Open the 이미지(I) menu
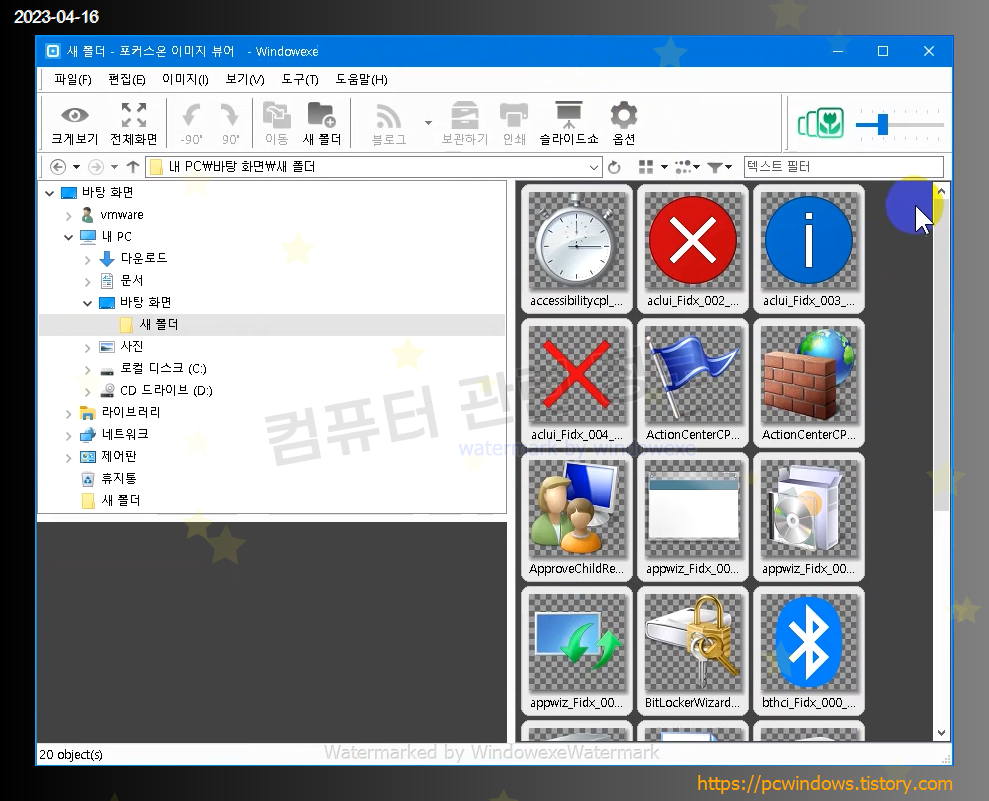 185,79
